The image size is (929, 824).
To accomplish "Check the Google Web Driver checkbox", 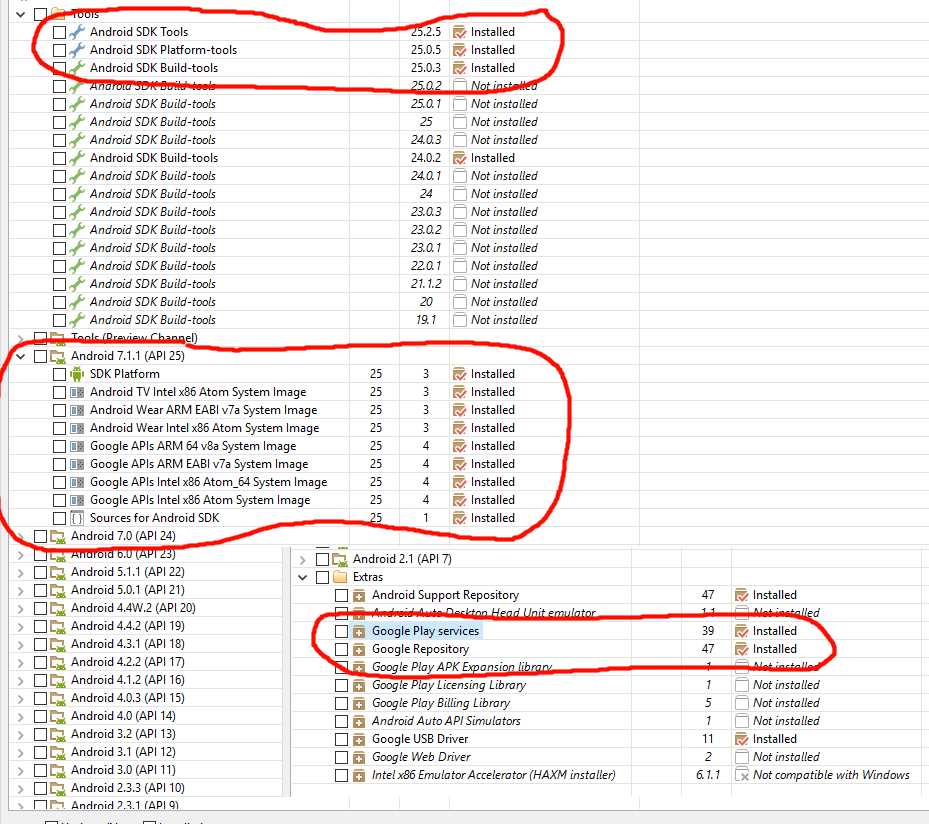I will pos(341,757).
